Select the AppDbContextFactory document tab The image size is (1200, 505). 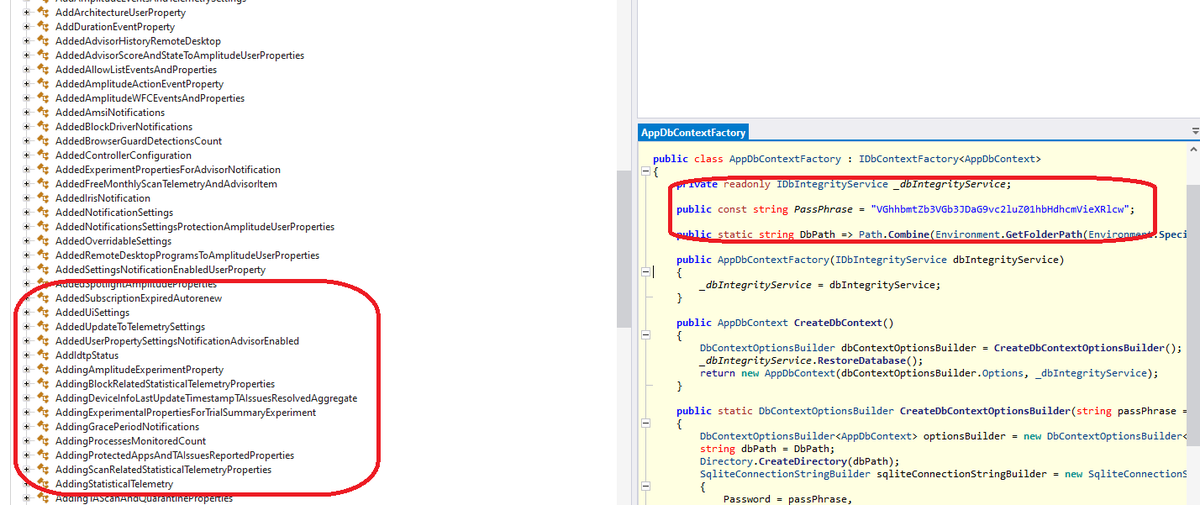[x=693, y=132]
